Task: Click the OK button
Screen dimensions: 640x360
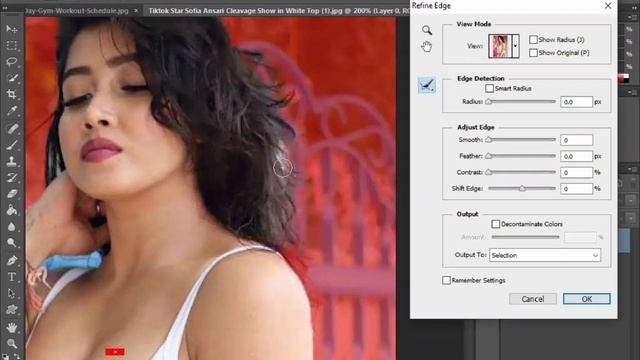Action: pos(587,299)
